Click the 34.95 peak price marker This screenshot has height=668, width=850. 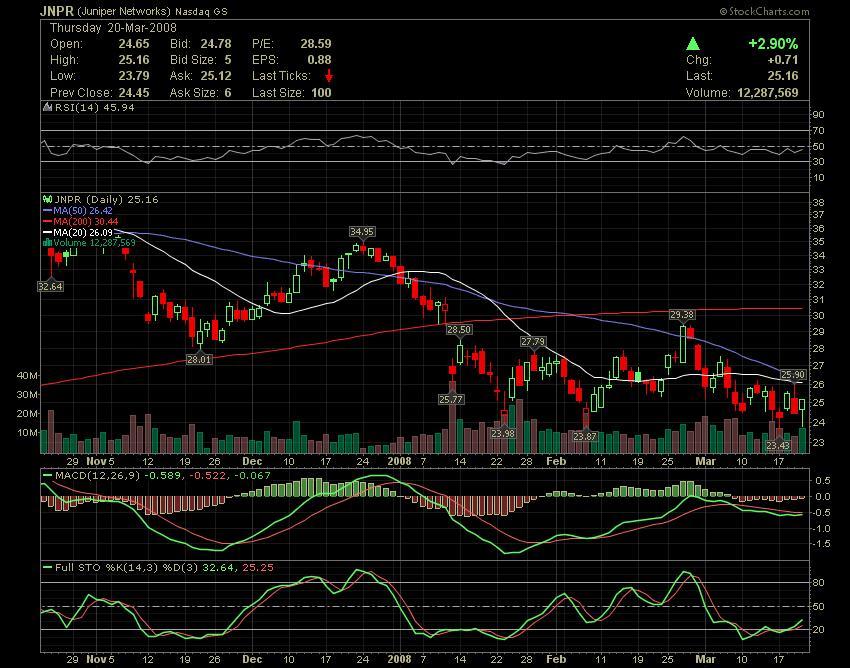362,232
